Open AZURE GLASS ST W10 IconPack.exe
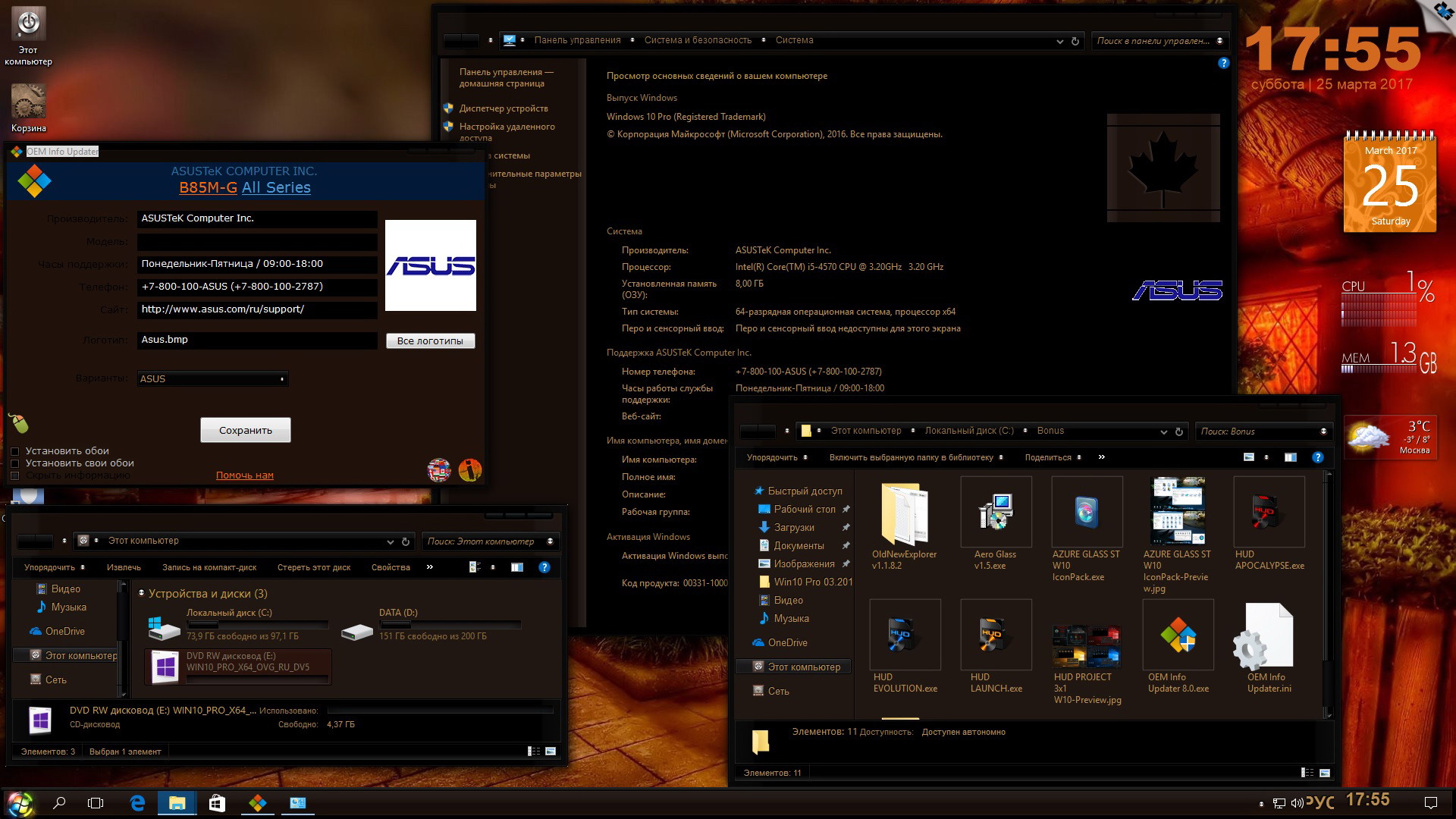The width and height of the screenshot is (1456, 819). tap(1087, 529)
